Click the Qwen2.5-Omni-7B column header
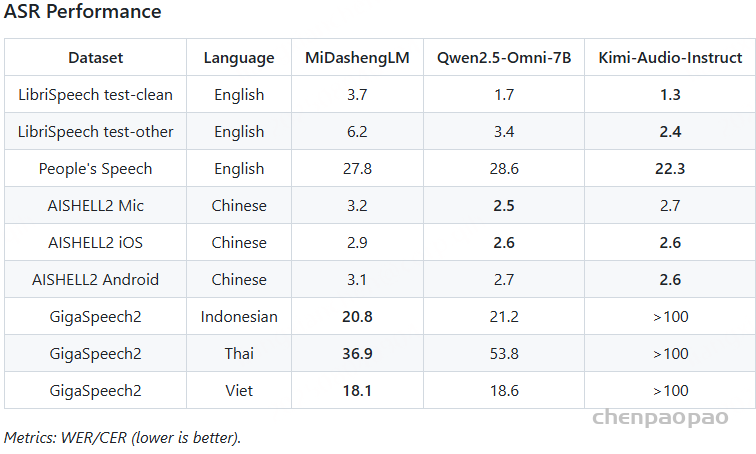Viewport: 756px width, 454px height. (504, 58)
